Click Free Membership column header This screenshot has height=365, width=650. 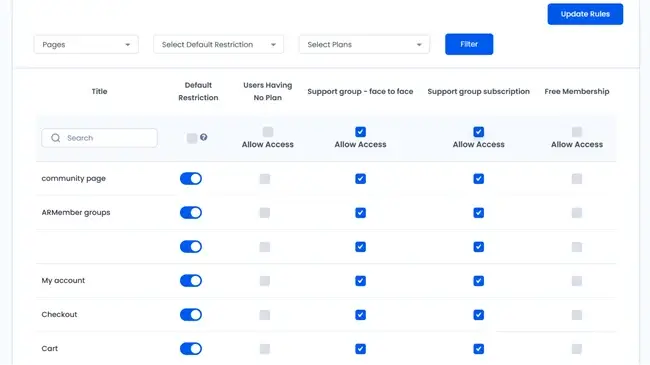pyautogui.click(x=577, y=91)
